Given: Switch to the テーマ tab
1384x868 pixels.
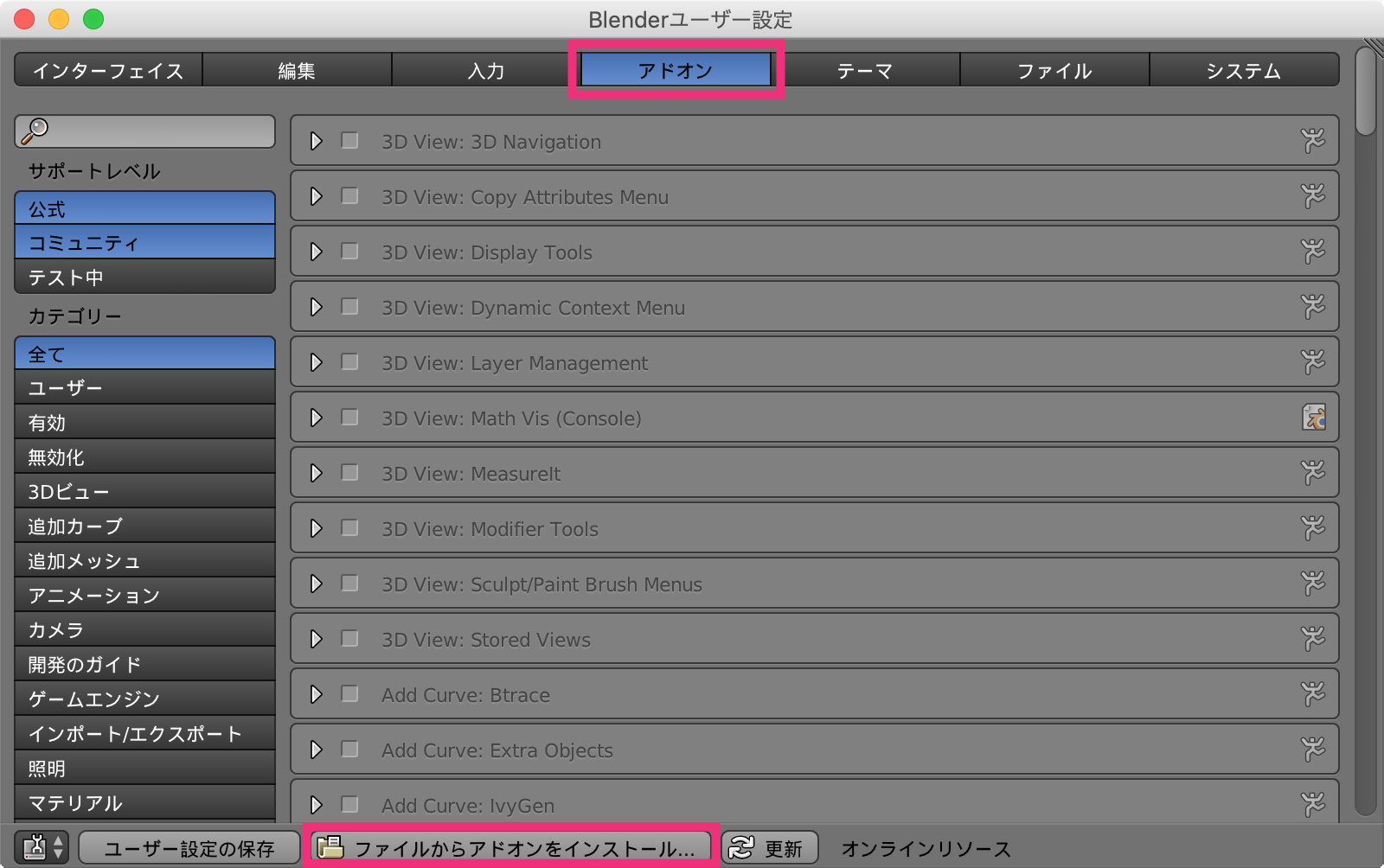Looking at the screenshot, I should [x=864, y=70].
